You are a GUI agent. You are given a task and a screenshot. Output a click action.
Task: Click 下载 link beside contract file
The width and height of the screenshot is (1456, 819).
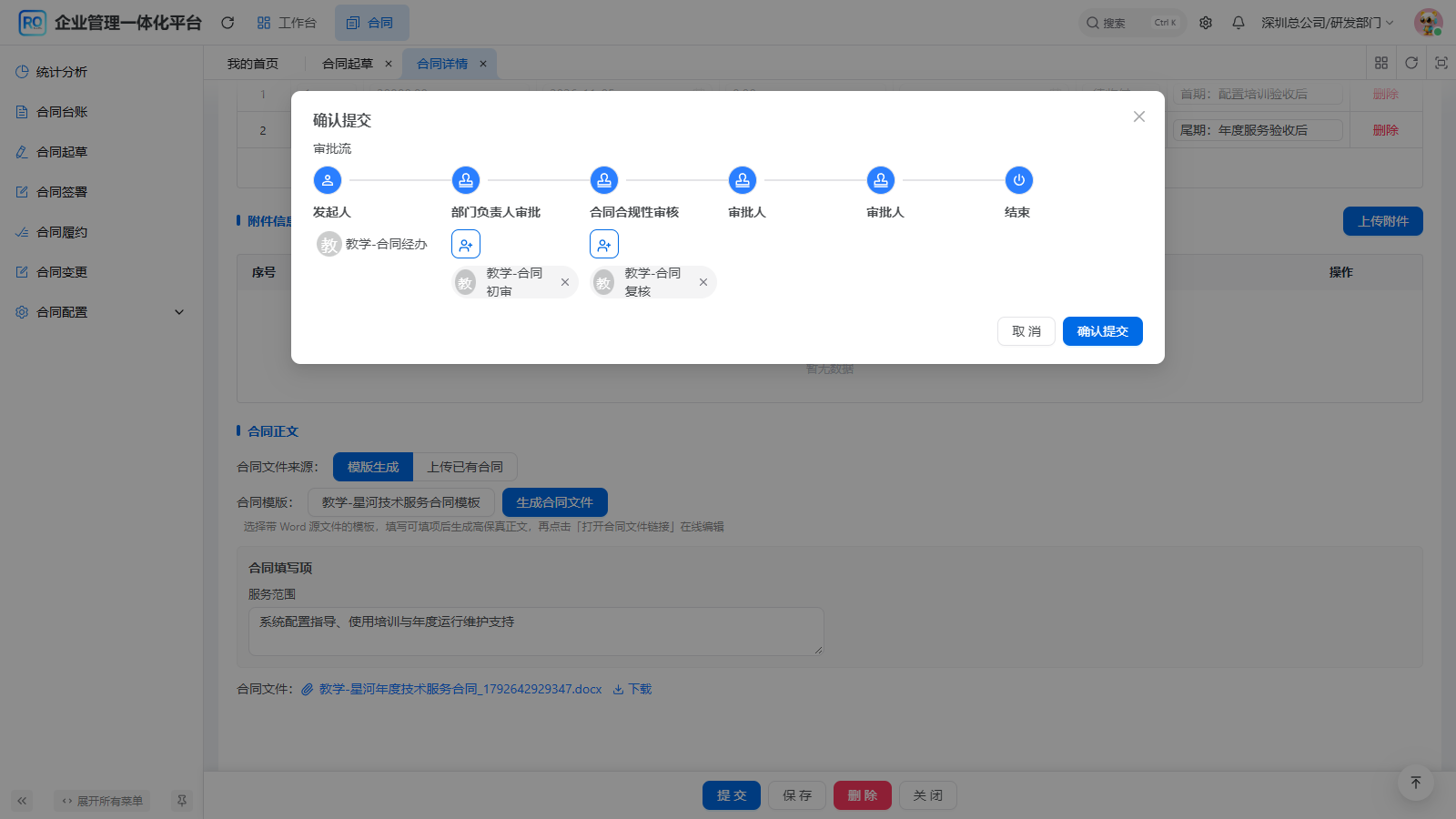click(632, 689)
